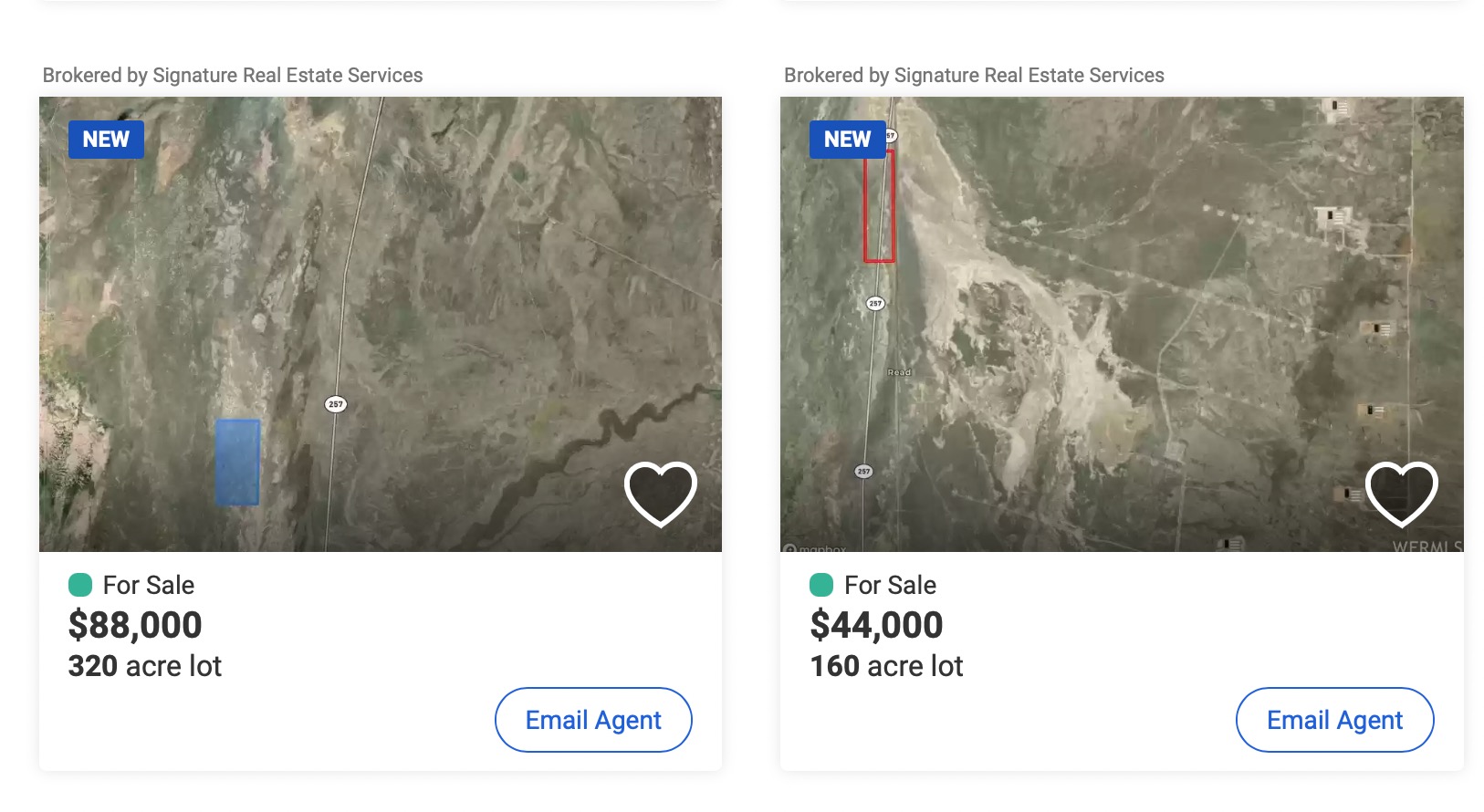This screenshot has width=1484, height=812.
Task: Click route 257 shield on left map
Action: click(x=336, y=404)
